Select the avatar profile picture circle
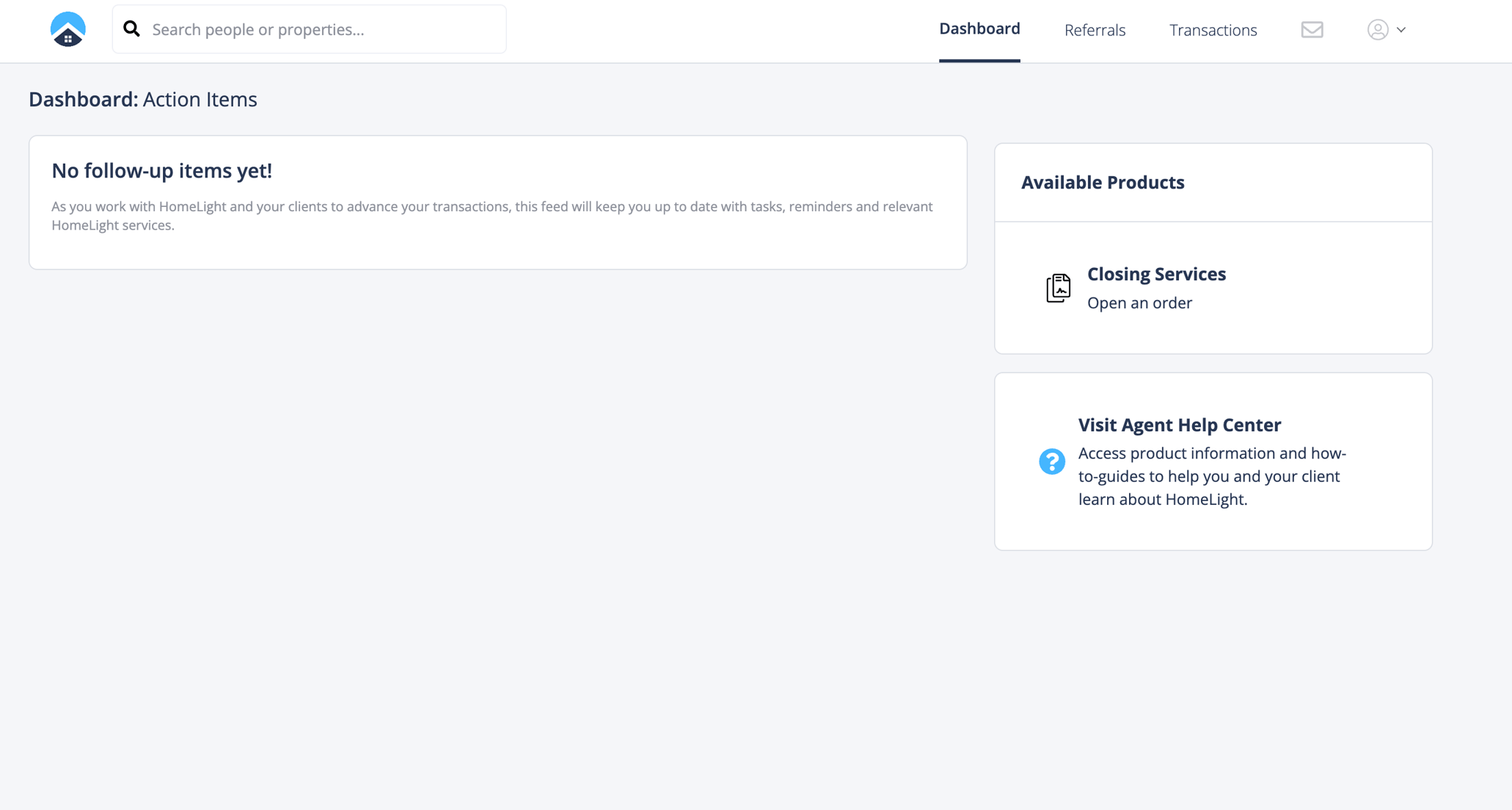Image resolution: width=1512 pixels, height=810 pixels. pos(1378,30)
